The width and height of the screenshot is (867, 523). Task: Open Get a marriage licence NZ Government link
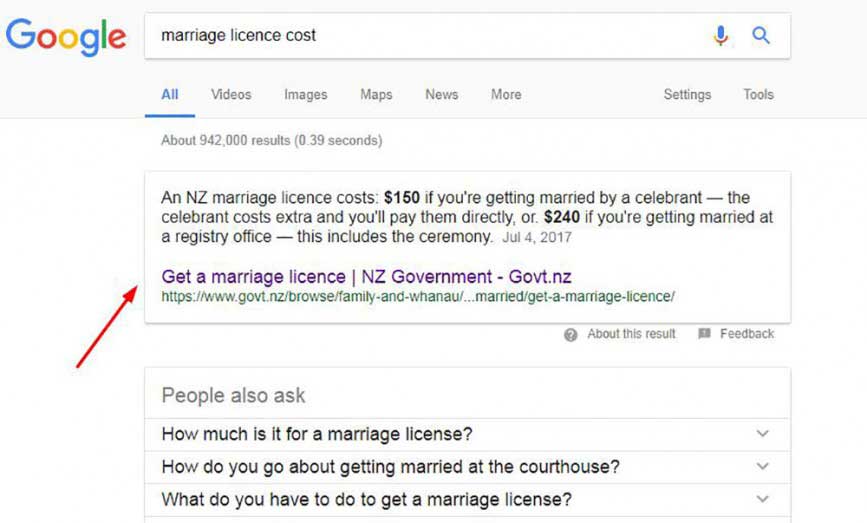366,276
